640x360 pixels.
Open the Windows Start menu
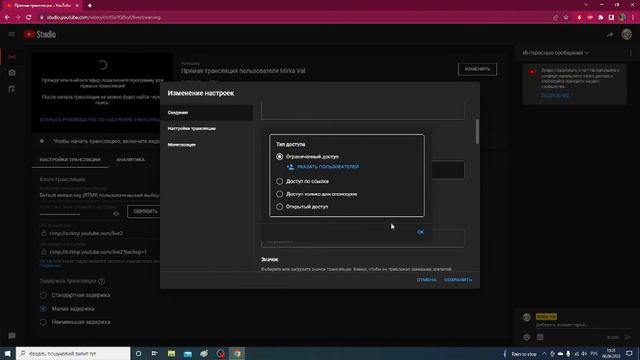[8, 353]
